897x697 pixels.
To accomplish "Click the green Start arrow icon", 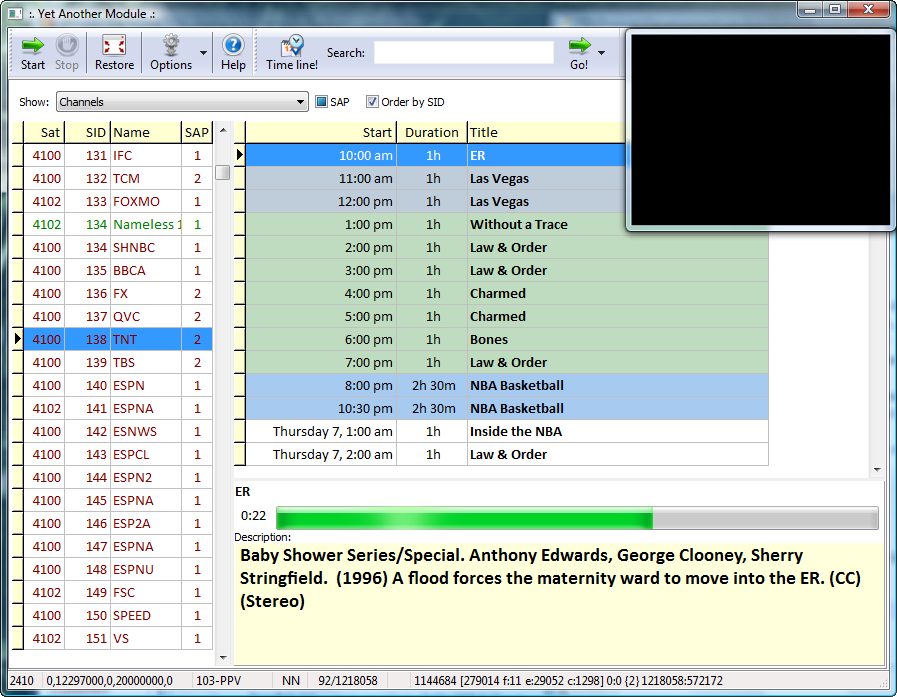I will (x=33, y=45).
